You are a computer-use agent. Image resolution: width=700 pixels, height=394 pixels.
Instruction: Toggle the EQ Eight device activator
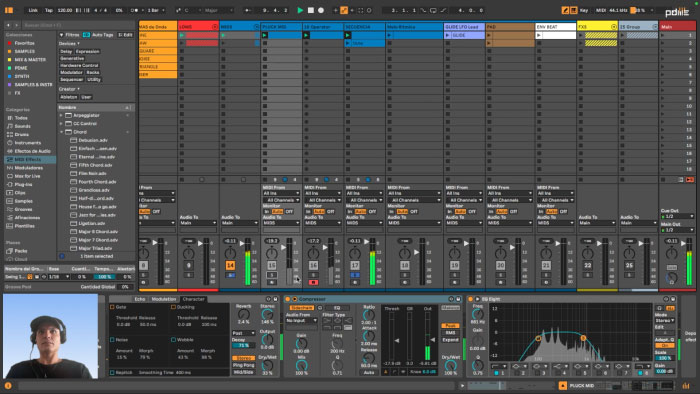(470, 299)
